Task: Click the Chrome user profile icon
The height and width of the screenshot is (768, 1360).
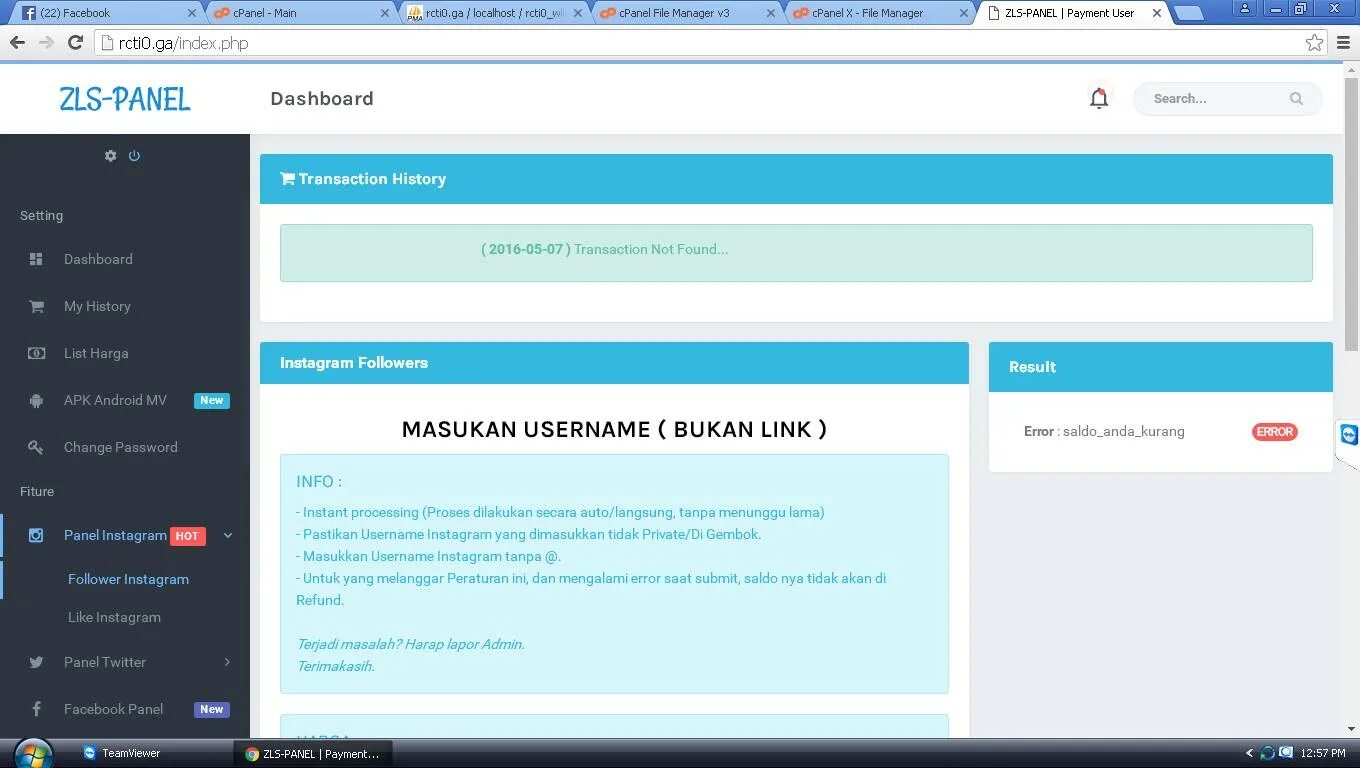Action: click(1245, 8)
